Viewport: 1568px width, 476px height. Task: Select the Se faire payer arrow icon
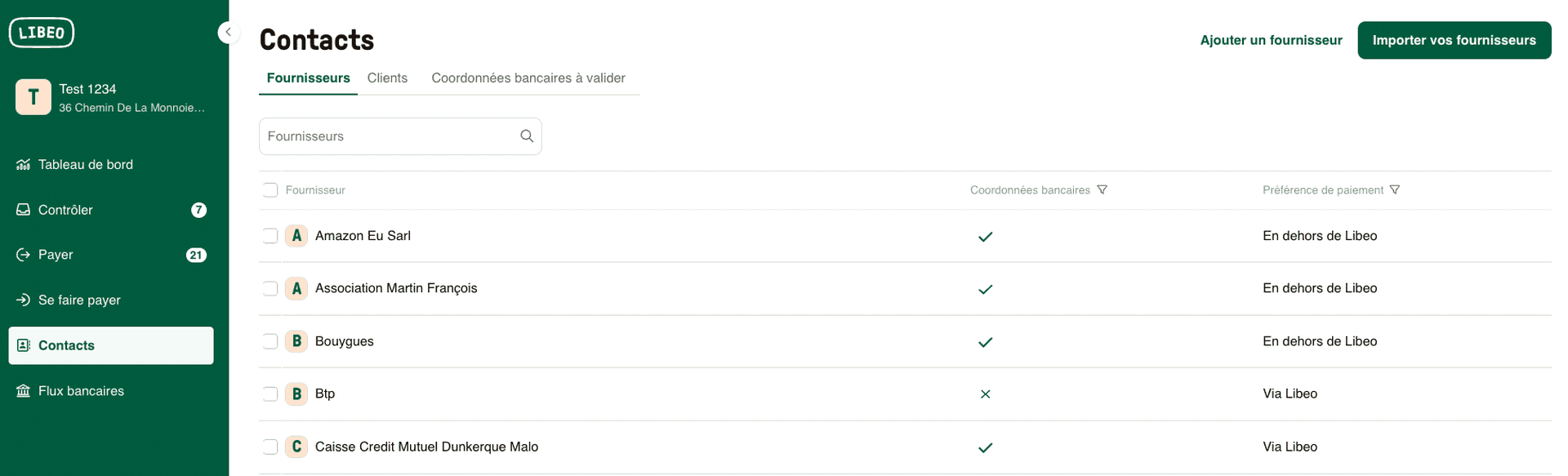(24, 300)
